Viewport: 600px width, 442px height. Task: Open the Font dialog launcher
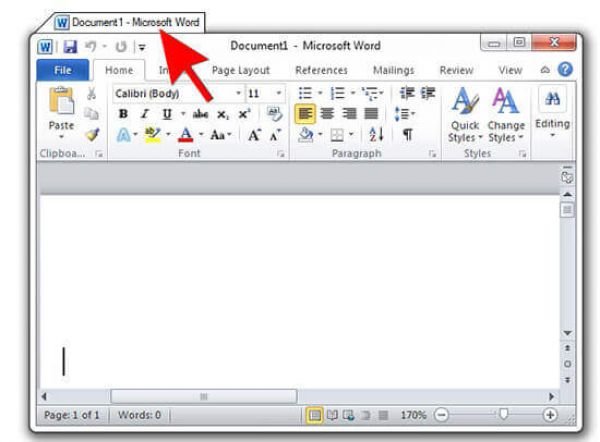tap(281, 154)
